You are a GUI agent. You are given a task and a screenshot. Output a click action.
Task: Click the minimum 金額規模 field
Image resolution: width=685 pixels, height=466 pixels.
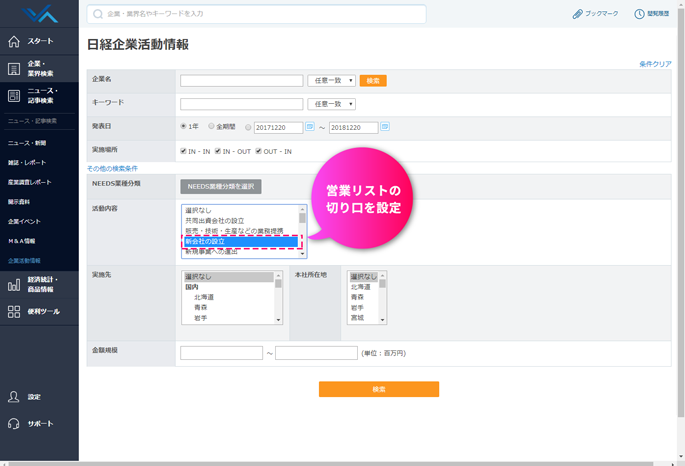(x=221, y=353)
